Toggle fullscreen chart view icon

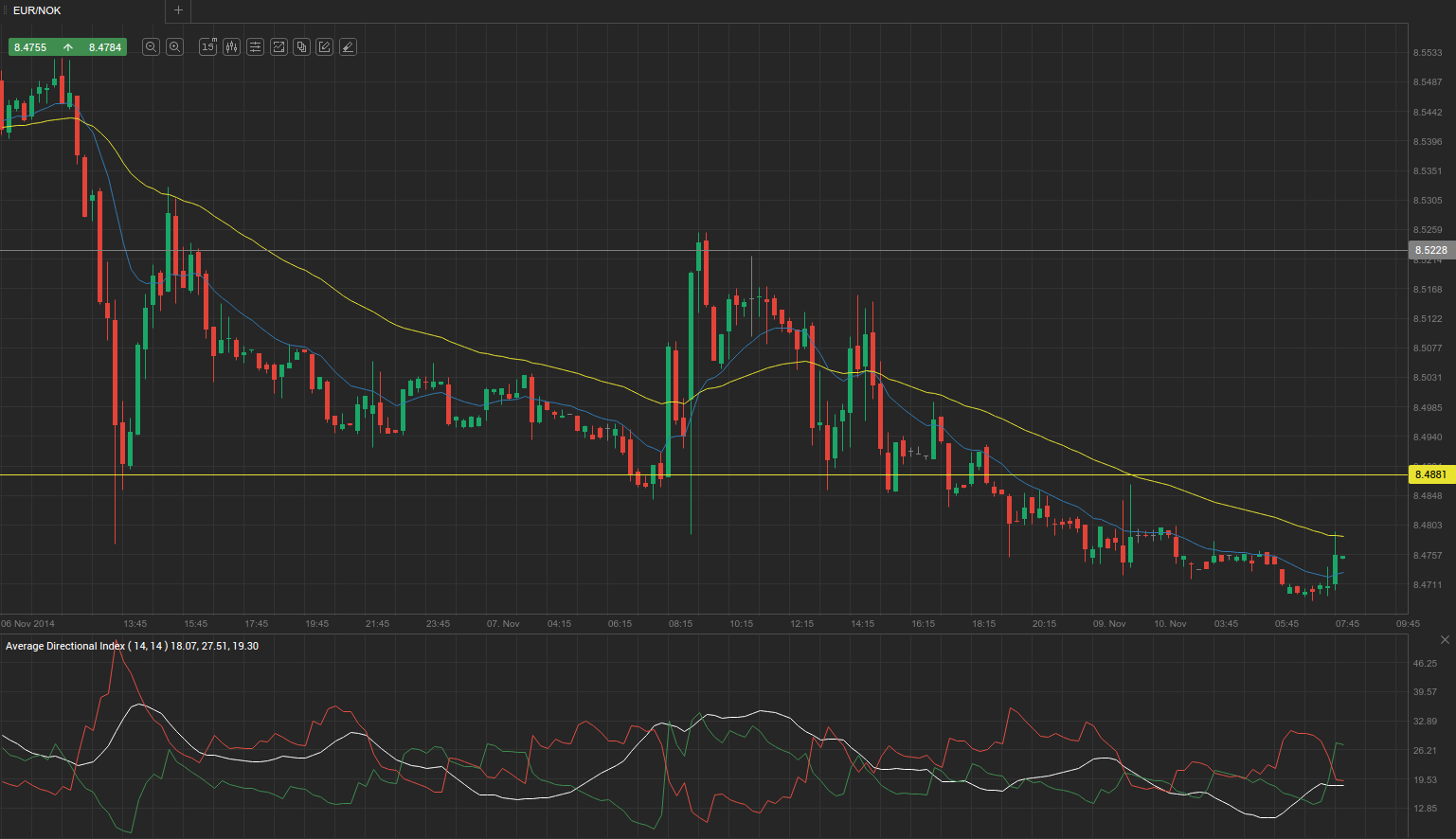tap(279, 46)
